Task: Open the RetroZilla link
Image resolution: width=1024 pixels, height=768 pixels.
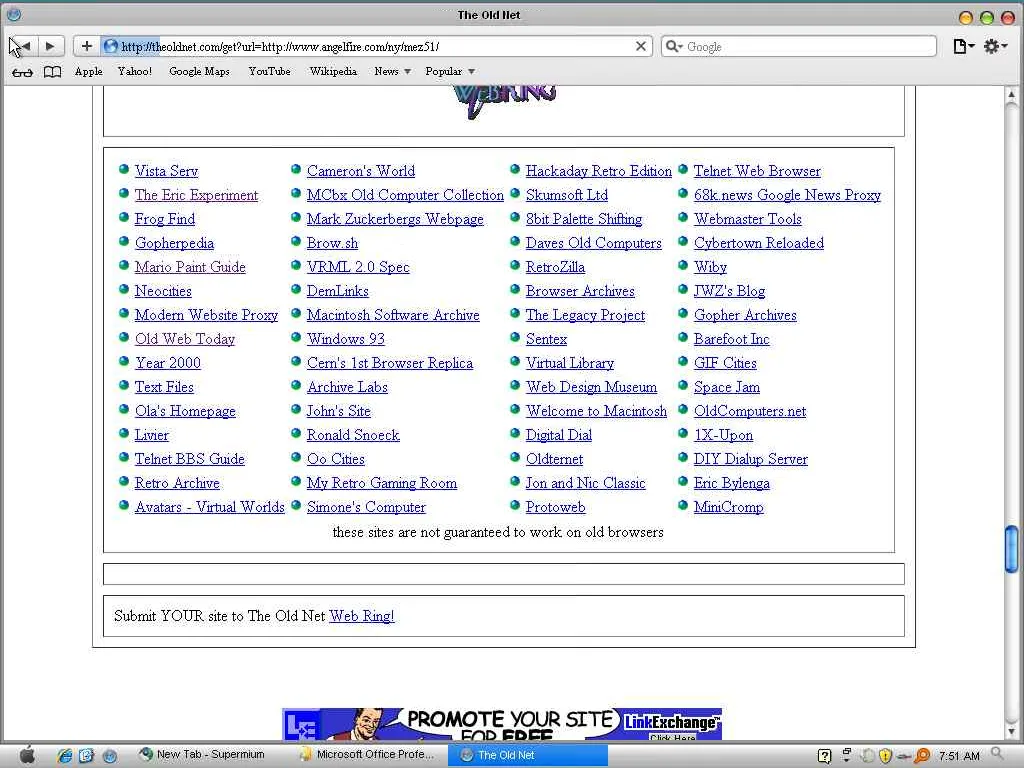Action: [555, 267]
